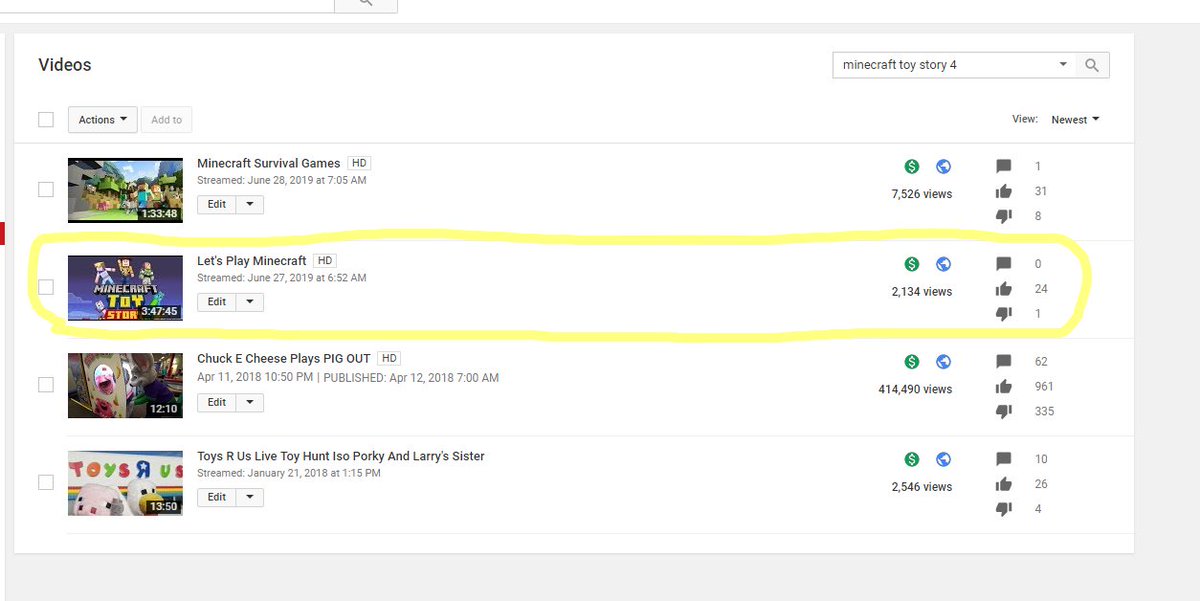Screen dimensions: 1200x601
Task: Click thumbs-up icon for Chuck E Cheese video
Action: [1004, 386]
